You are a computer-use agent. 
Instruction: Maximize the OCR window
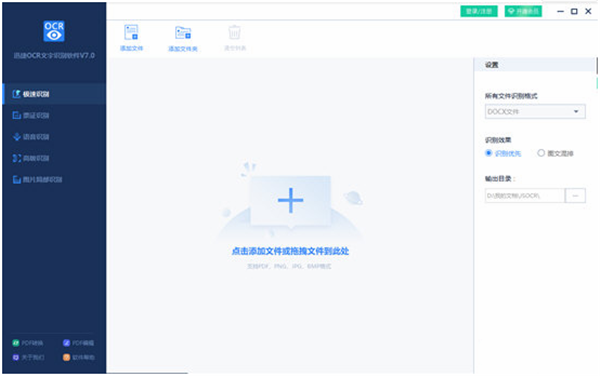[x=574, y=11]
